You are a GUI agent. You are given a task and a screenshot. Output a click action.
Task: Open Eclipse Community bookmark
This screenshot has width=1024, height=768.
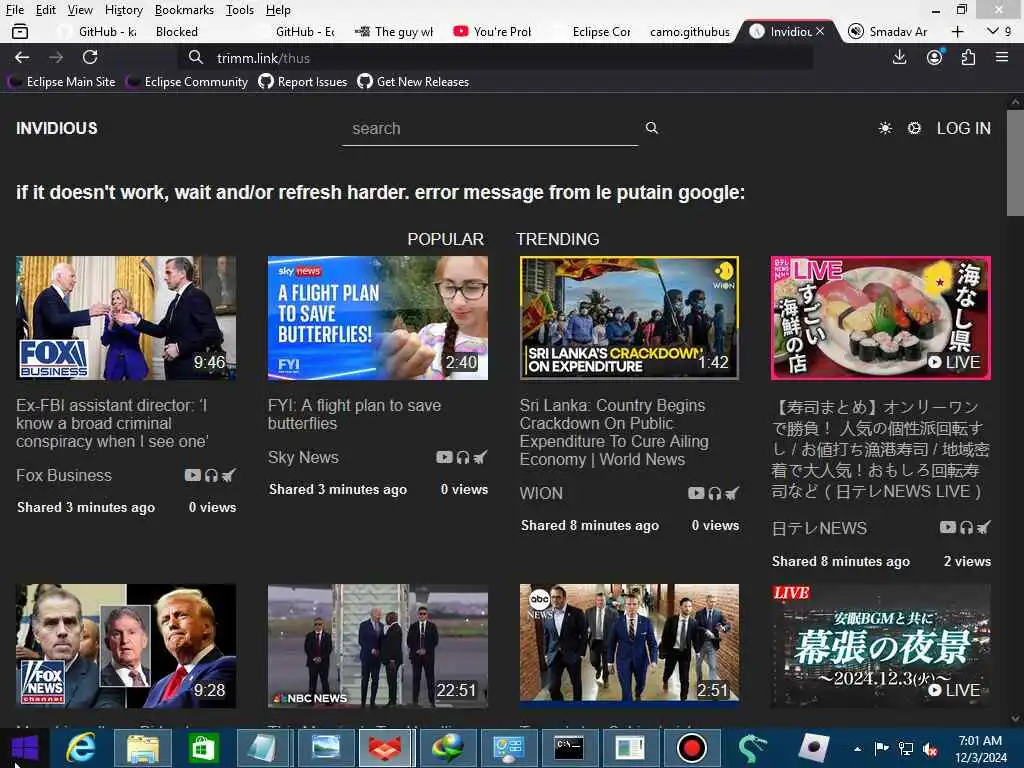[x=187, y=82]
